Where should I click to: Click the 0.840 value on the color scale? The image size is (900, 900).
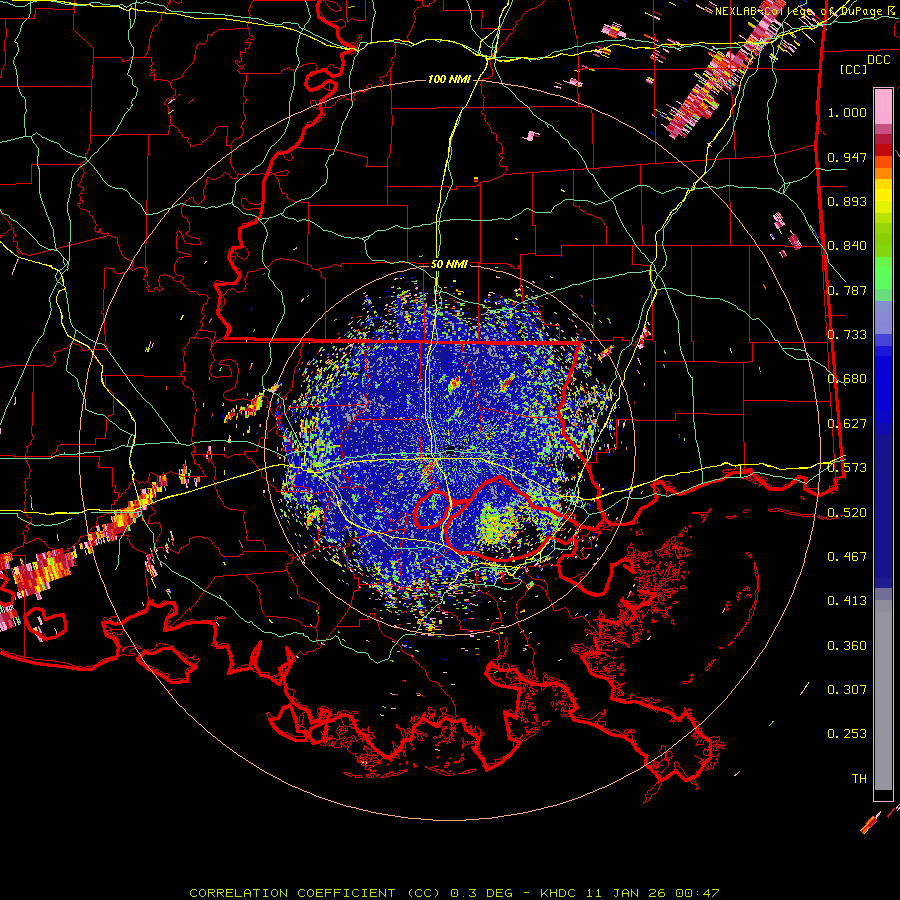point(847,246)
